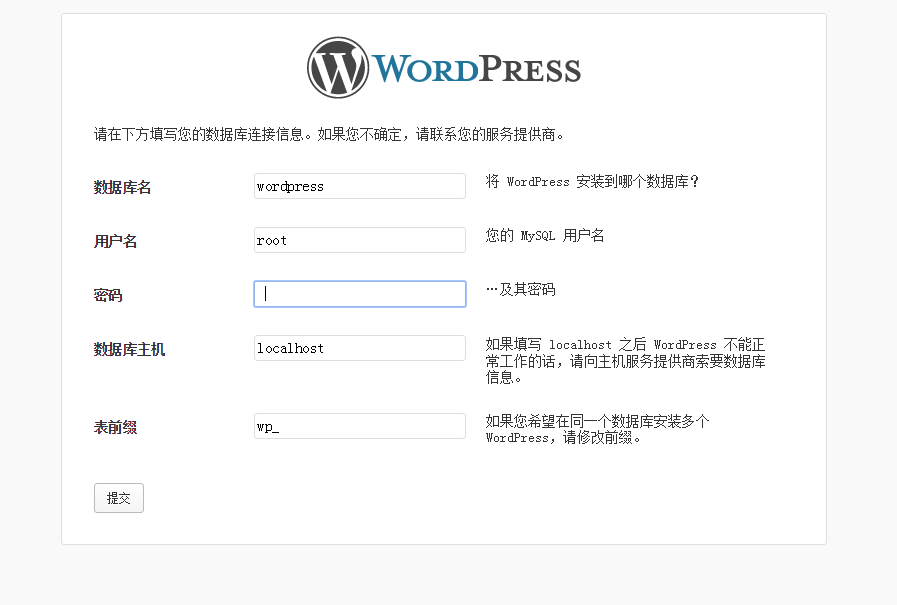
Task: Click the hint '您的 MySQL 用户名'
Action: click(x=545, y=236)
